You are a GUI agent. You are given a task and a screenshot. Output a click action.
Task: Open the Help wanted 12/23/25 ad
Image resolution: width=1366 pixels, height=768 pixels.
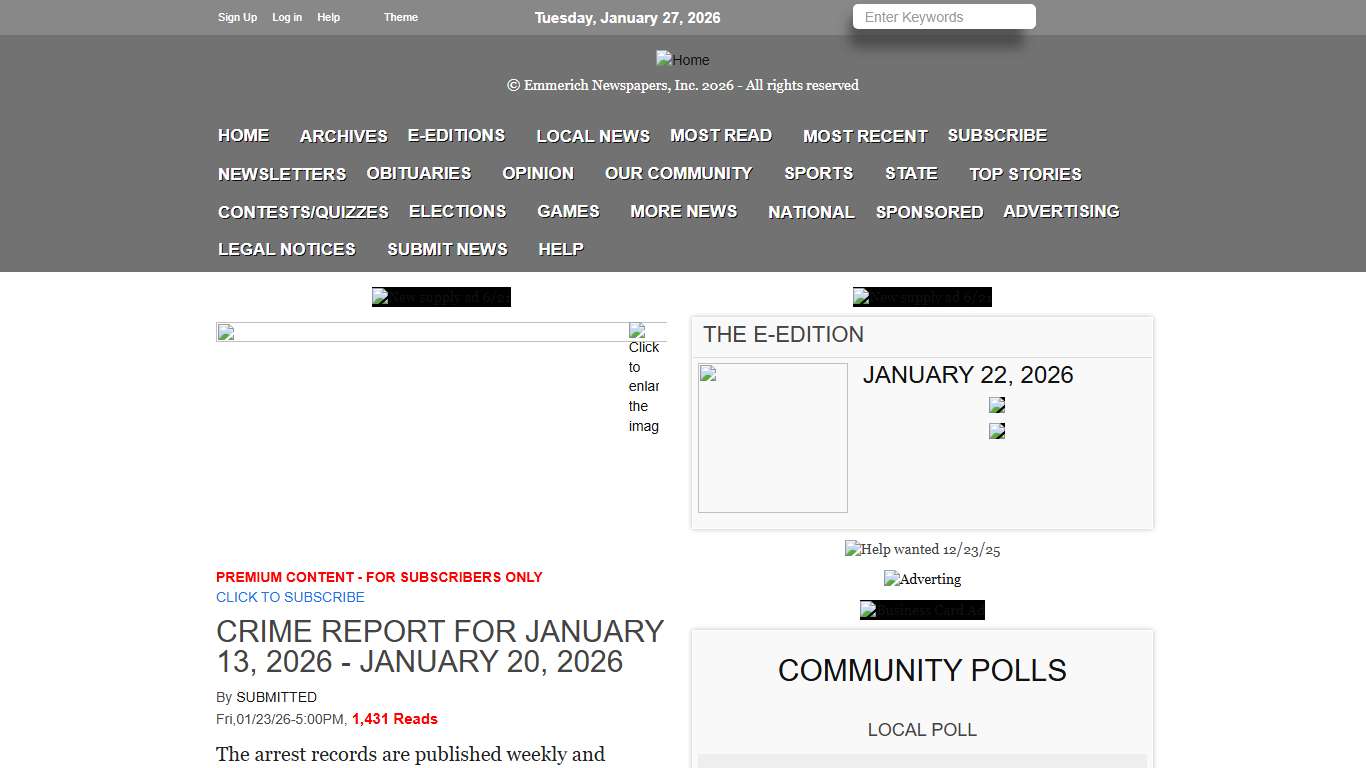[922, 549]
